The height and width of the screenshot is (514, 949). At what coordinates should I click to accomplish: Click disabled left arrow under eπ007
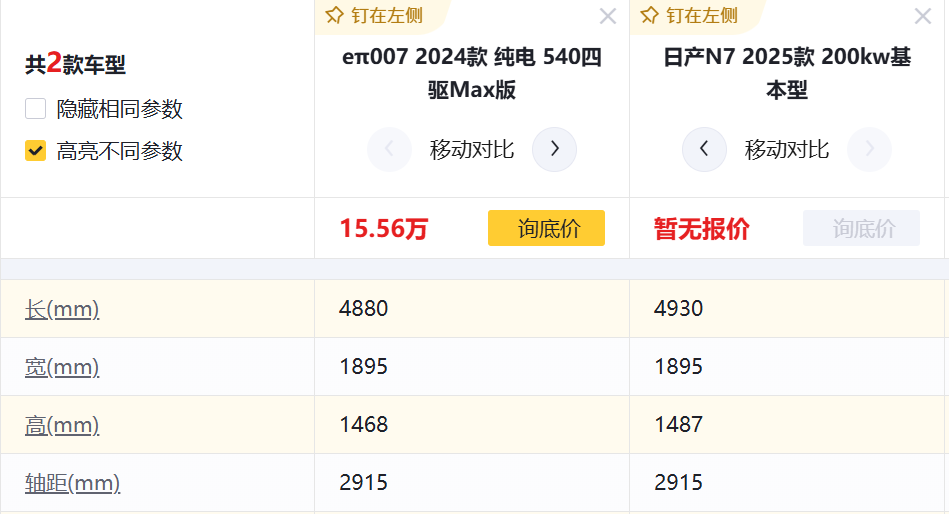click(x=389, y=150)
